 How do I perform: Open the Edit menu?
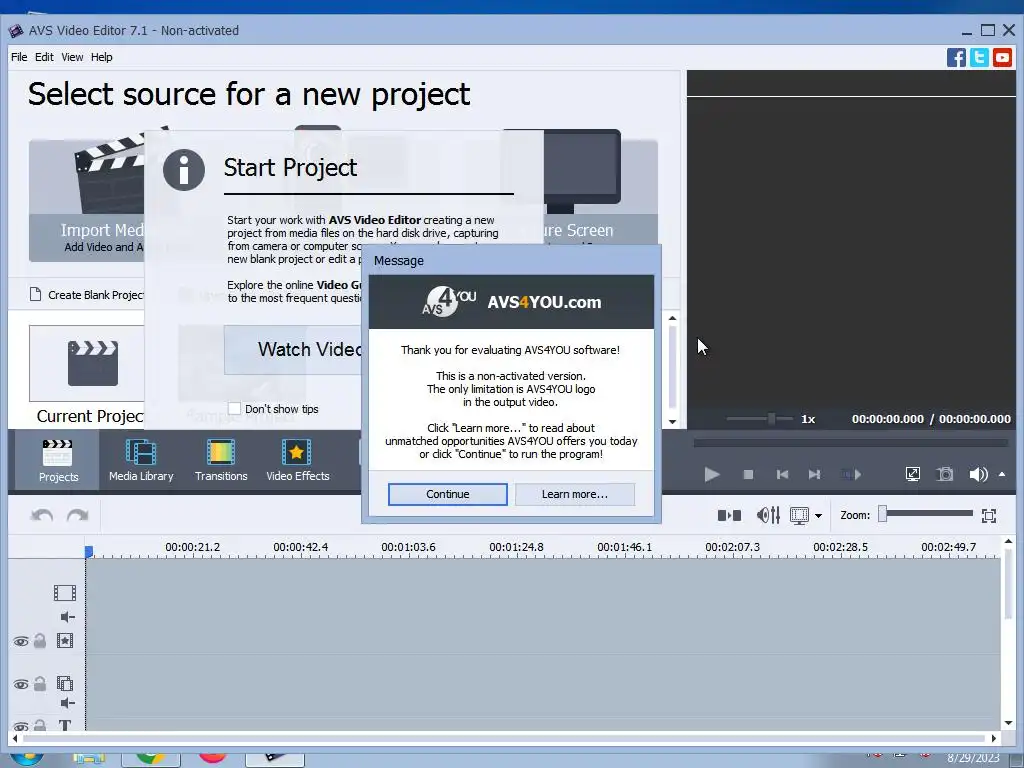44,57
